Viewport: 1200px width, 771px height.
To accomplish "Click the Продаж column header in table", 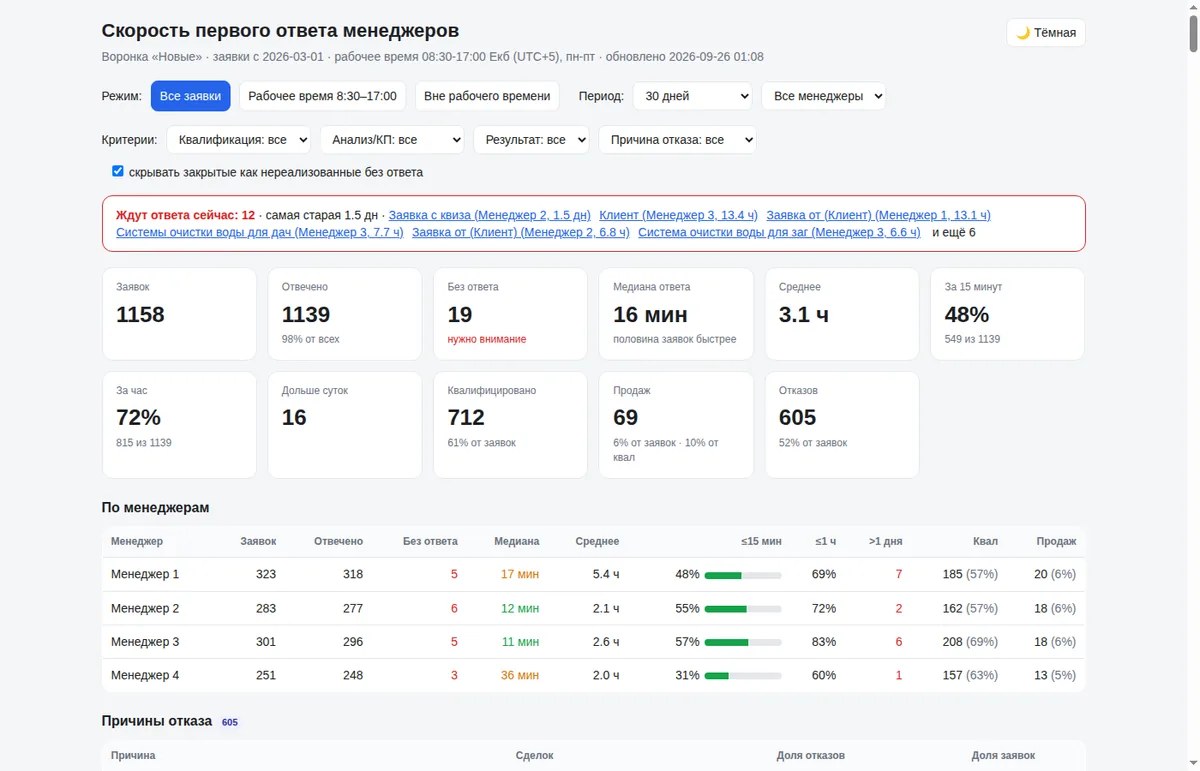I will (x=1056, y=541).
